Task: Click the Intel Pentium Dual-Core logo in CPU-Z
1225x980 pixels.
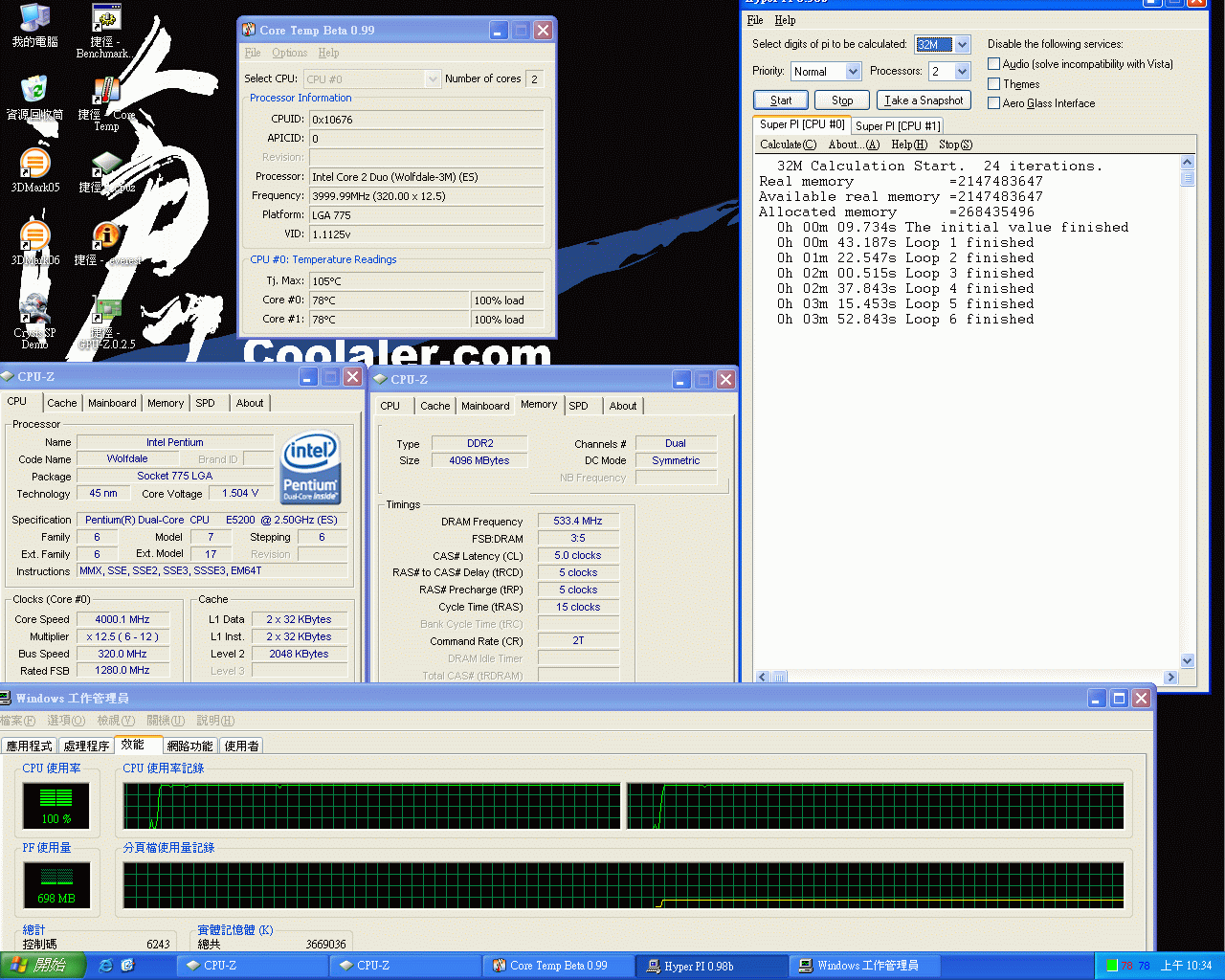Action: pyautogui.click(x=310, y=467)
